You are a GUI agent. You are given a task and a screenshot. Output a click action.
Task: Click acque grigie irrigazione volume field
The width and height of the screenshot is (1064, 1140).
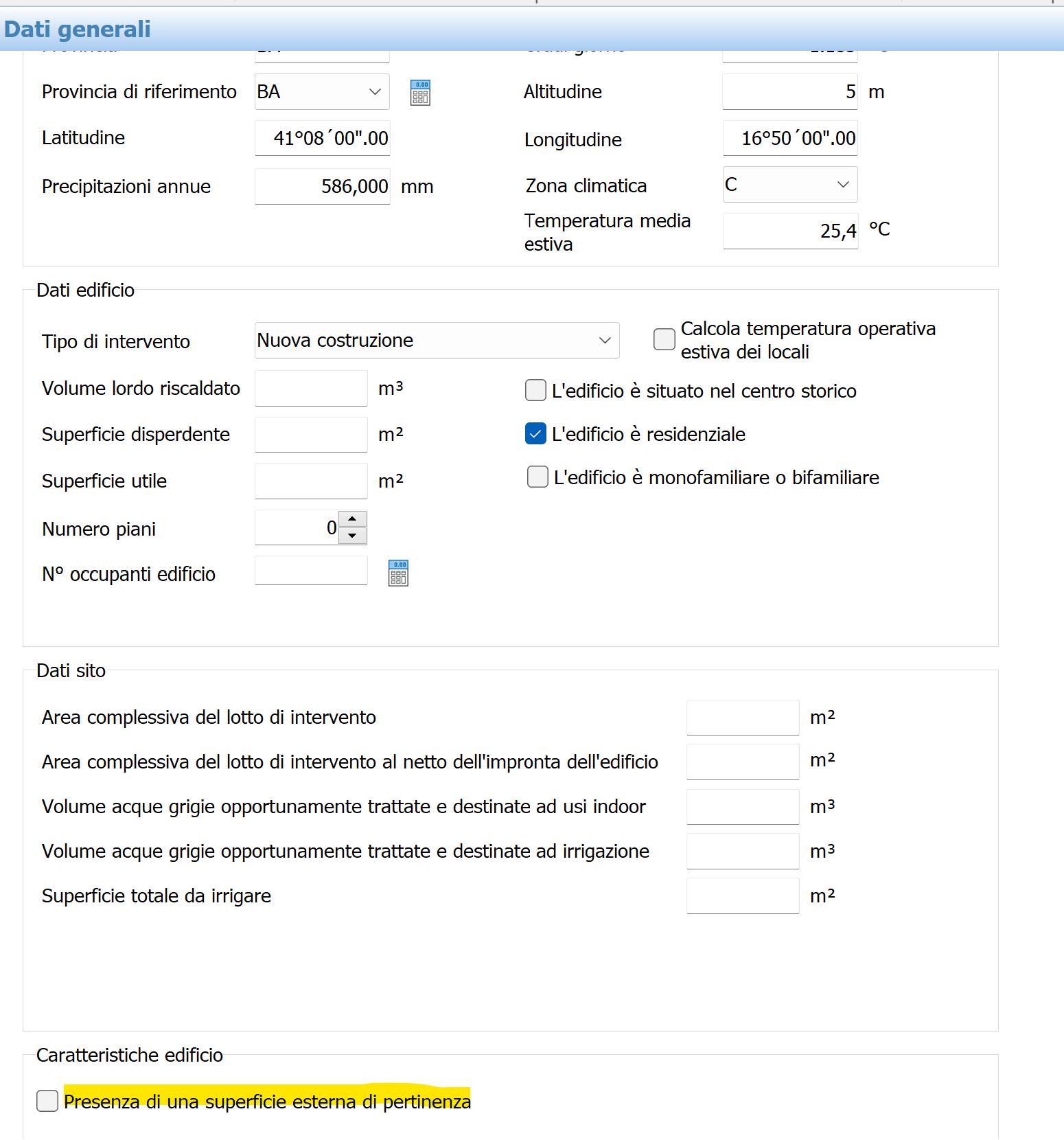click(x=743, y=851)
